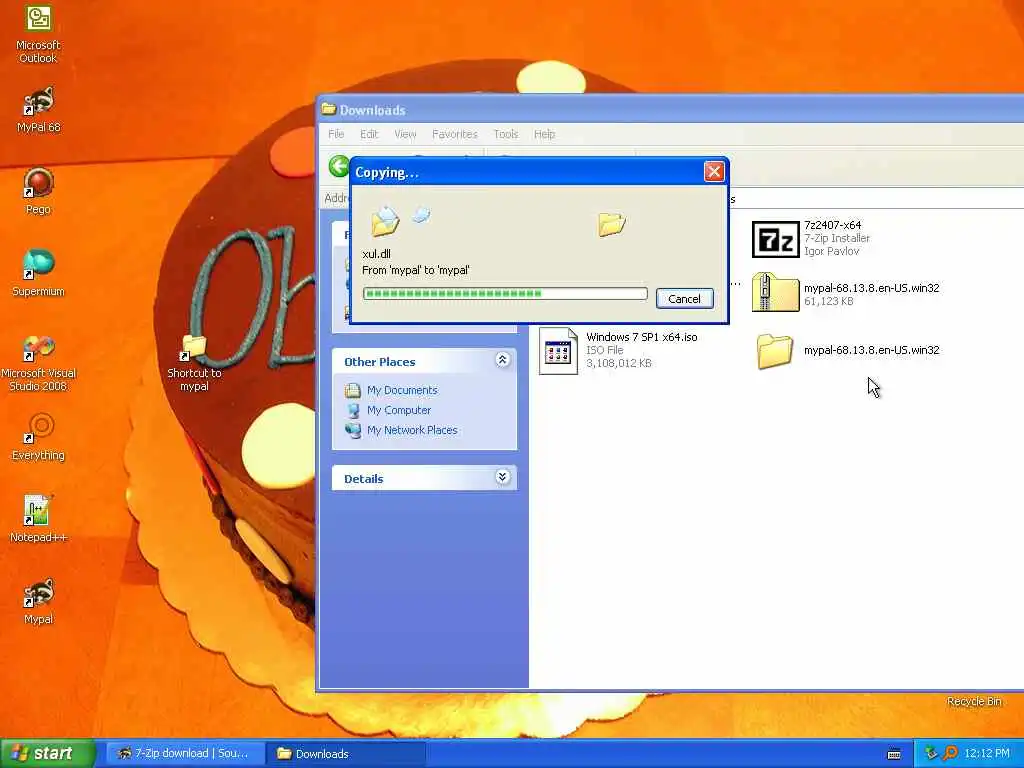Click the green Back arrow in Downloads

tap(338, 167)
